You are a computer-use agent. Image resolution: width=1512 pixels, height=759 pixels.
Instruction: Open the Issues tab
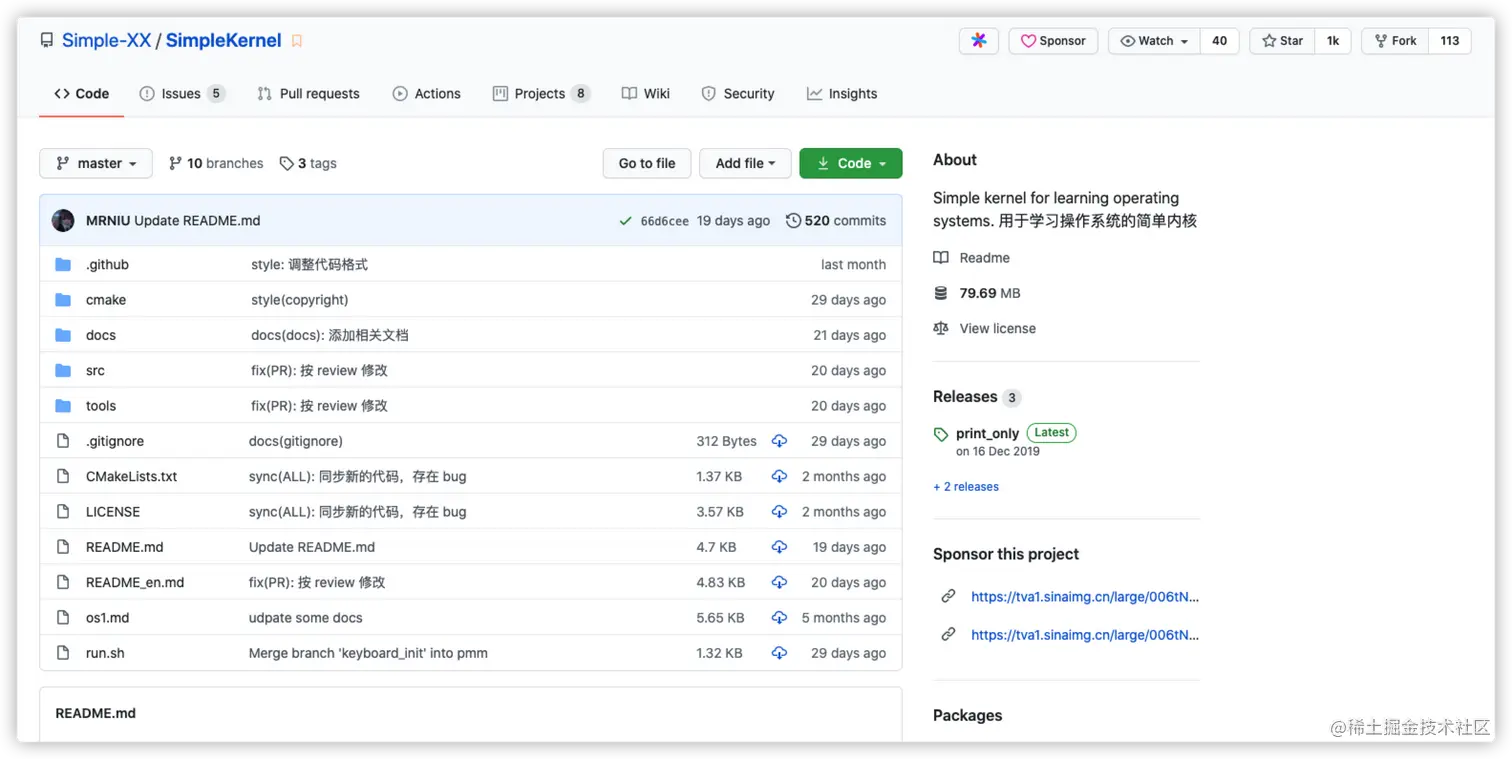tap(181, 94)
